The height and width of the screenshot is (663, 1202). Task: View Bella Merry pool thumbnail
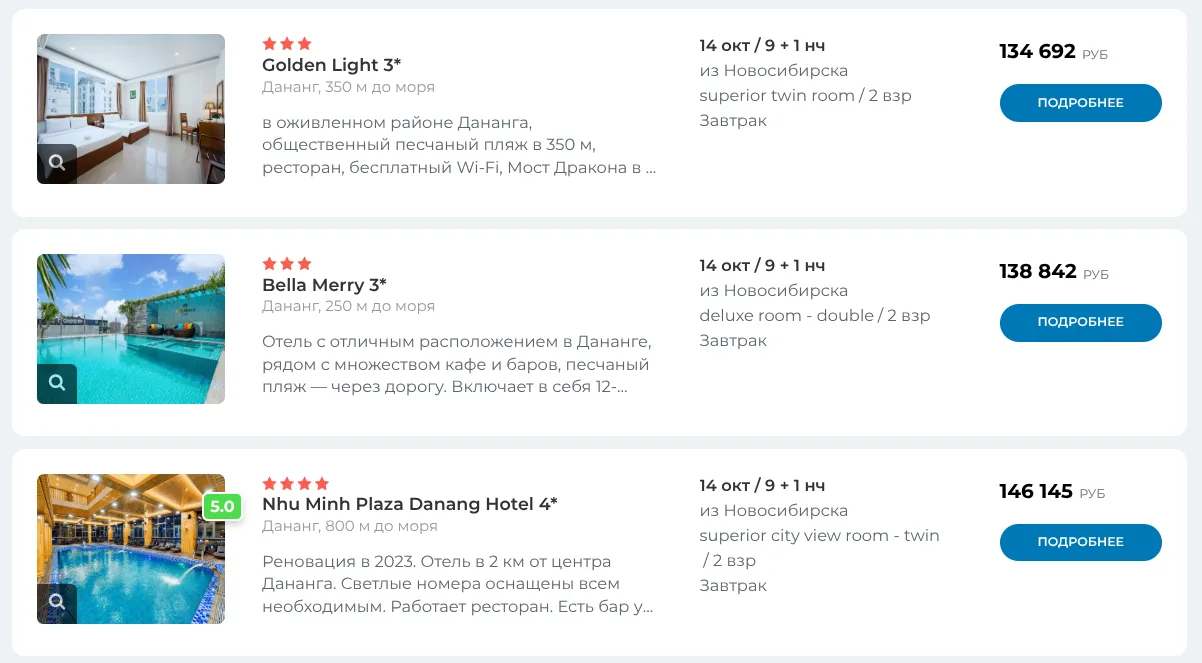131,329
